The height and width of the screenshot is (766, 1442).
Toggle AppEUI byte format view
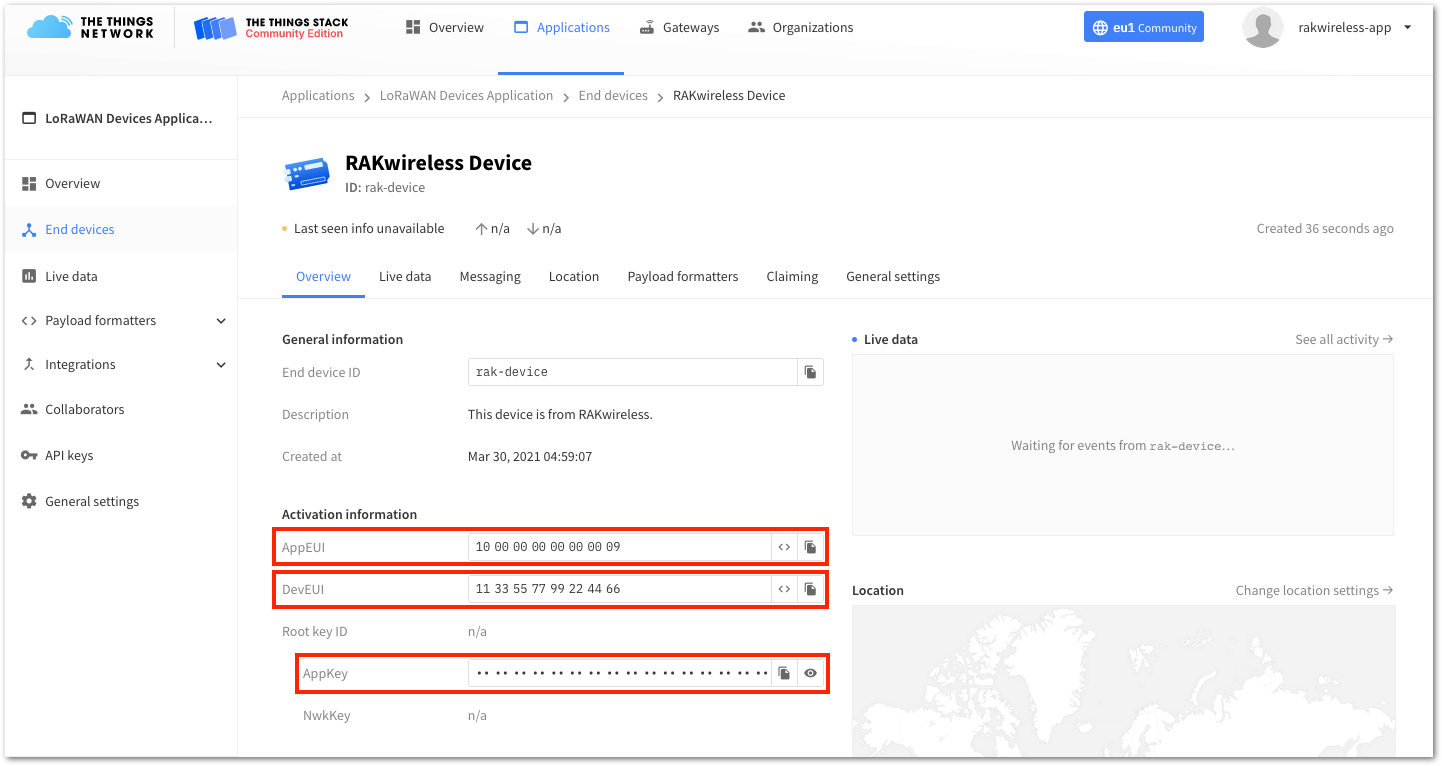point(785,547)
